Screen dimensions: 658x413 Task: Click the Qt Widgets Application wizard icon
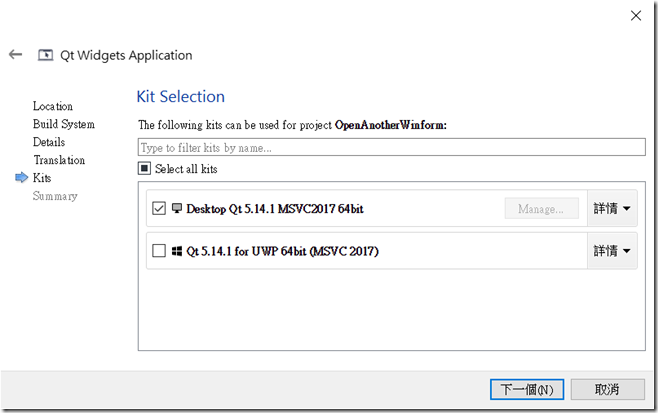coord(45,55)
